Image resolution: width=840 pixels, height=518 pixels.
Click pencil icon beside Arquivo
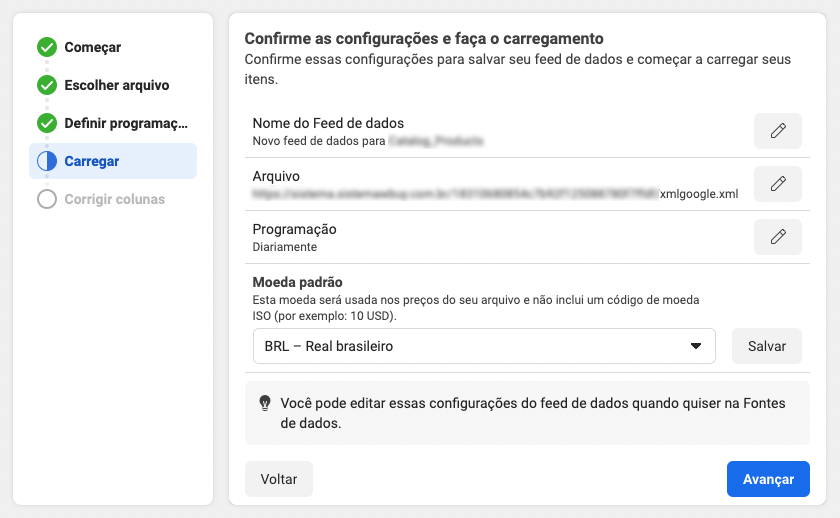pyautogui.click(x=777, y=184)
